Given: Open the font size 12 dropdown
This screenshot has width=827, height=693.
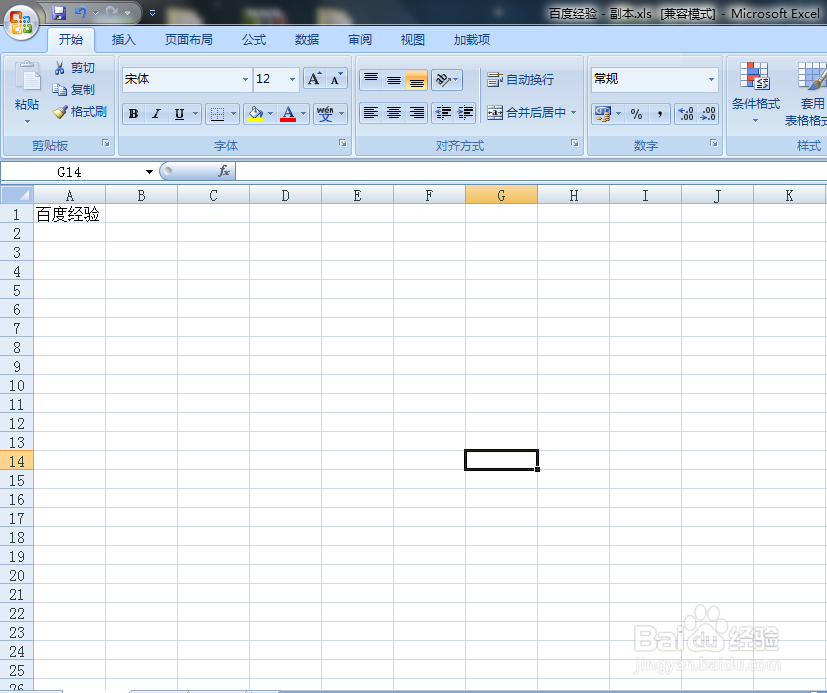Looking at the screenshot, I should [292, 80].
